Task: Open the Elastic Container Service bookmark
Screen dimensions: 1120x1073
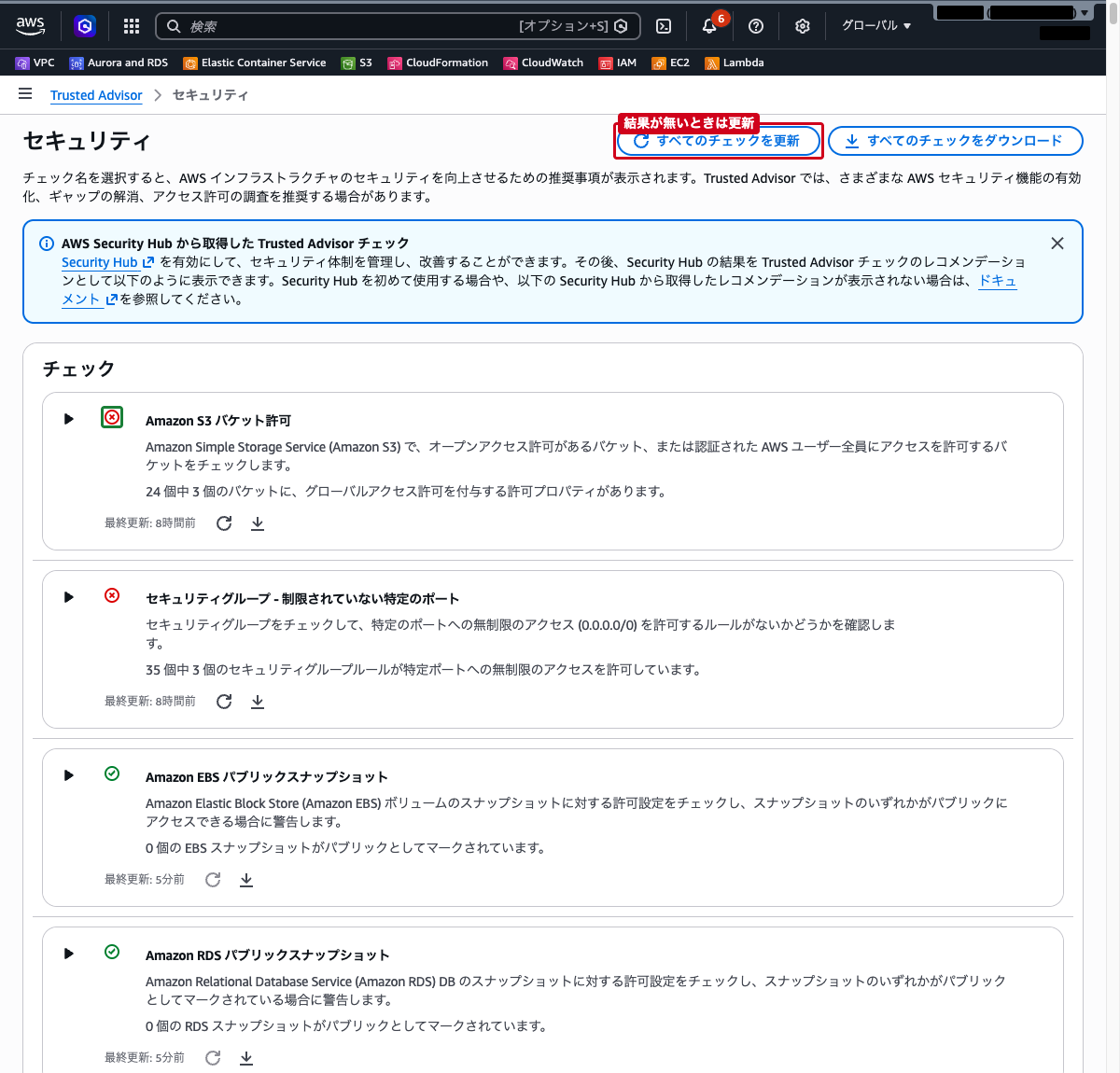Action: [x=255, y=63]
